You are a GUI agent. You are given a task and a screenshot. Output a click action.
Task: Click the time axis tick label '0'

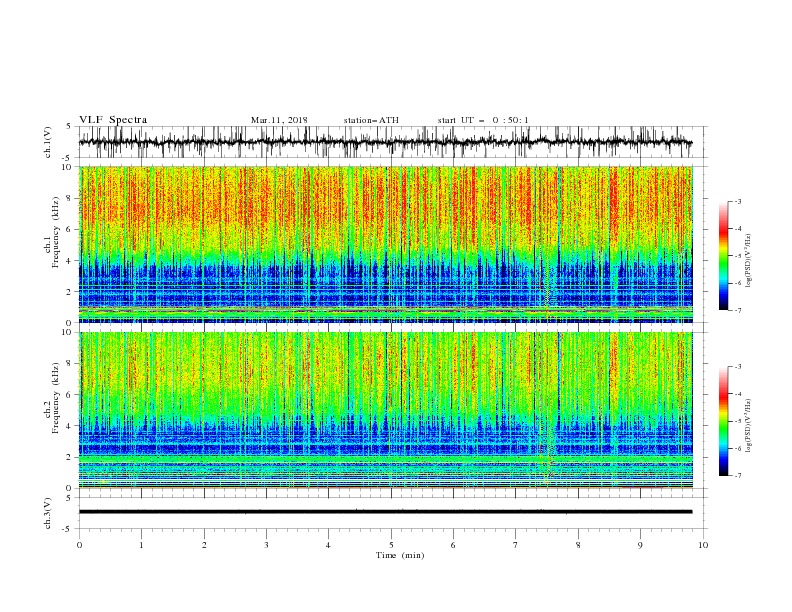[x=79, y=545]
